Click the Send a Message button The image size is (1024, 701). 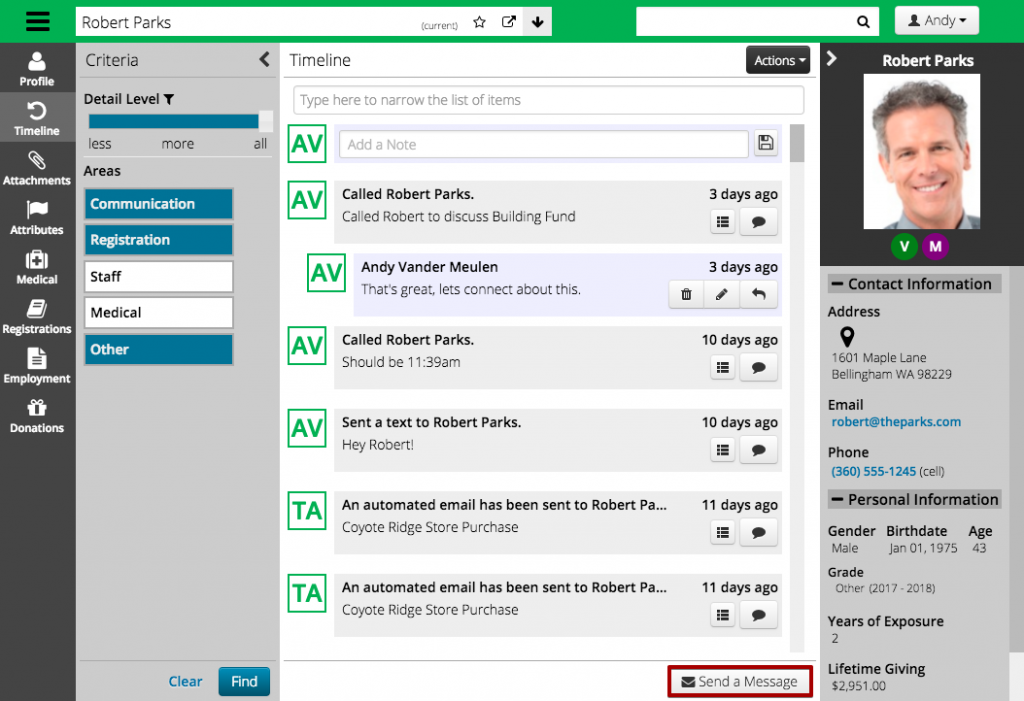[x=739, y=682]
